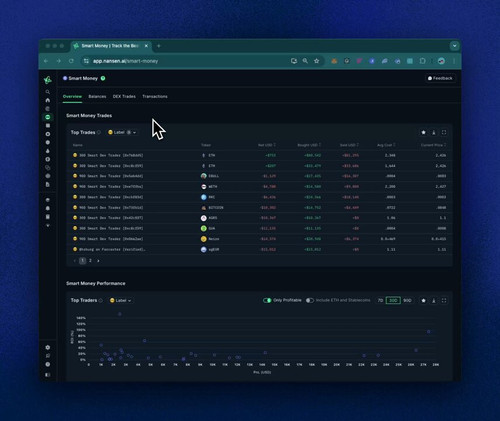Show info tooltip icon beside Top Traders

tap(101, 300)
